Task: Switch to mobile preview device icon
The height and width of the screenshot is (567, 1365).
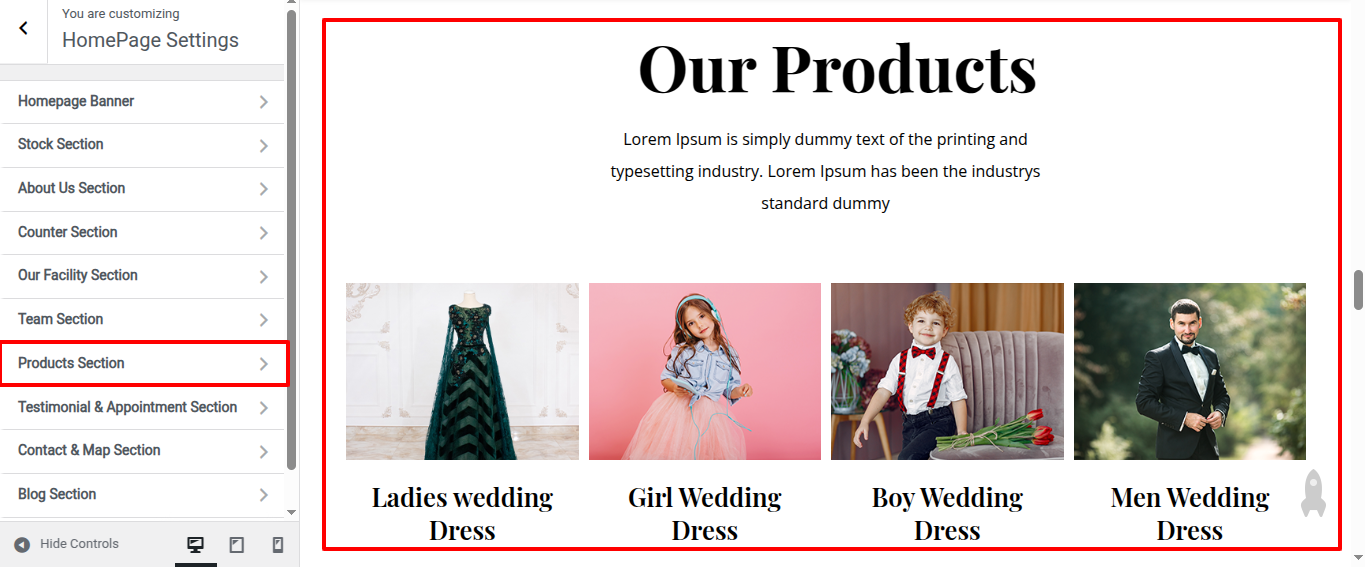Action: pos(278,545)
